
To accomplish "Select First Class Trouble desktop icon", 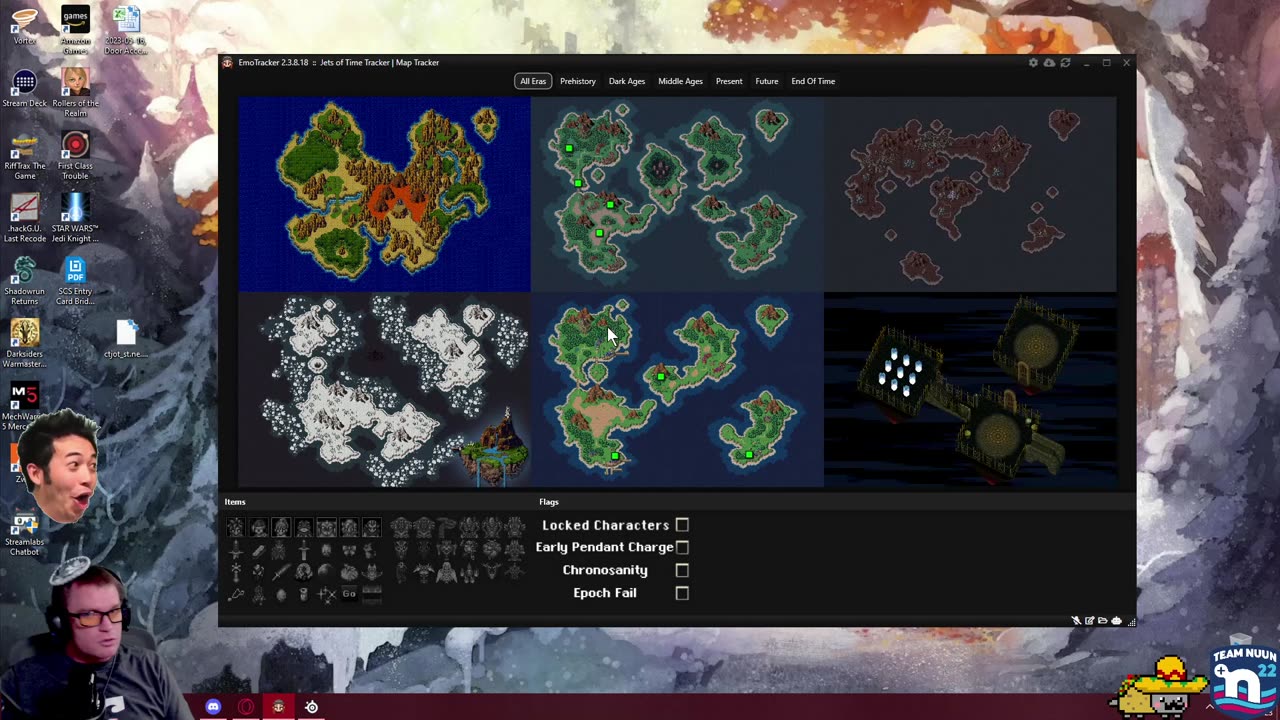I will click(x=75, y=155).
